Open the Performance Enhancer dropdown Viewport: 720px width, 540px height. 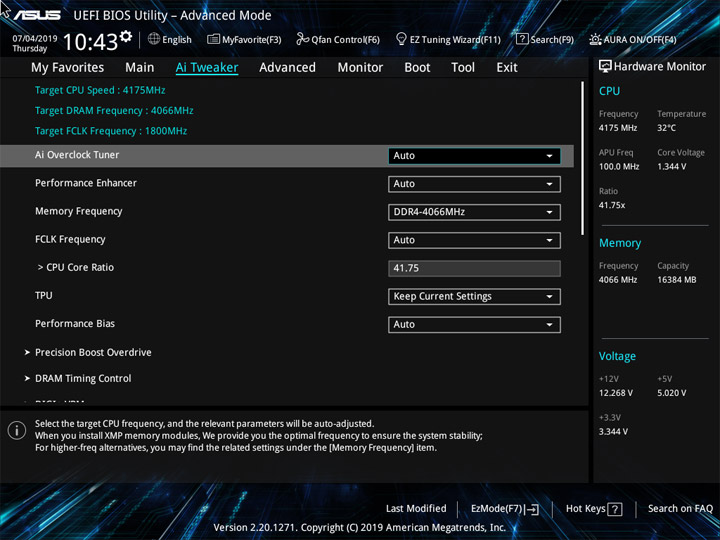coord(474,184)
